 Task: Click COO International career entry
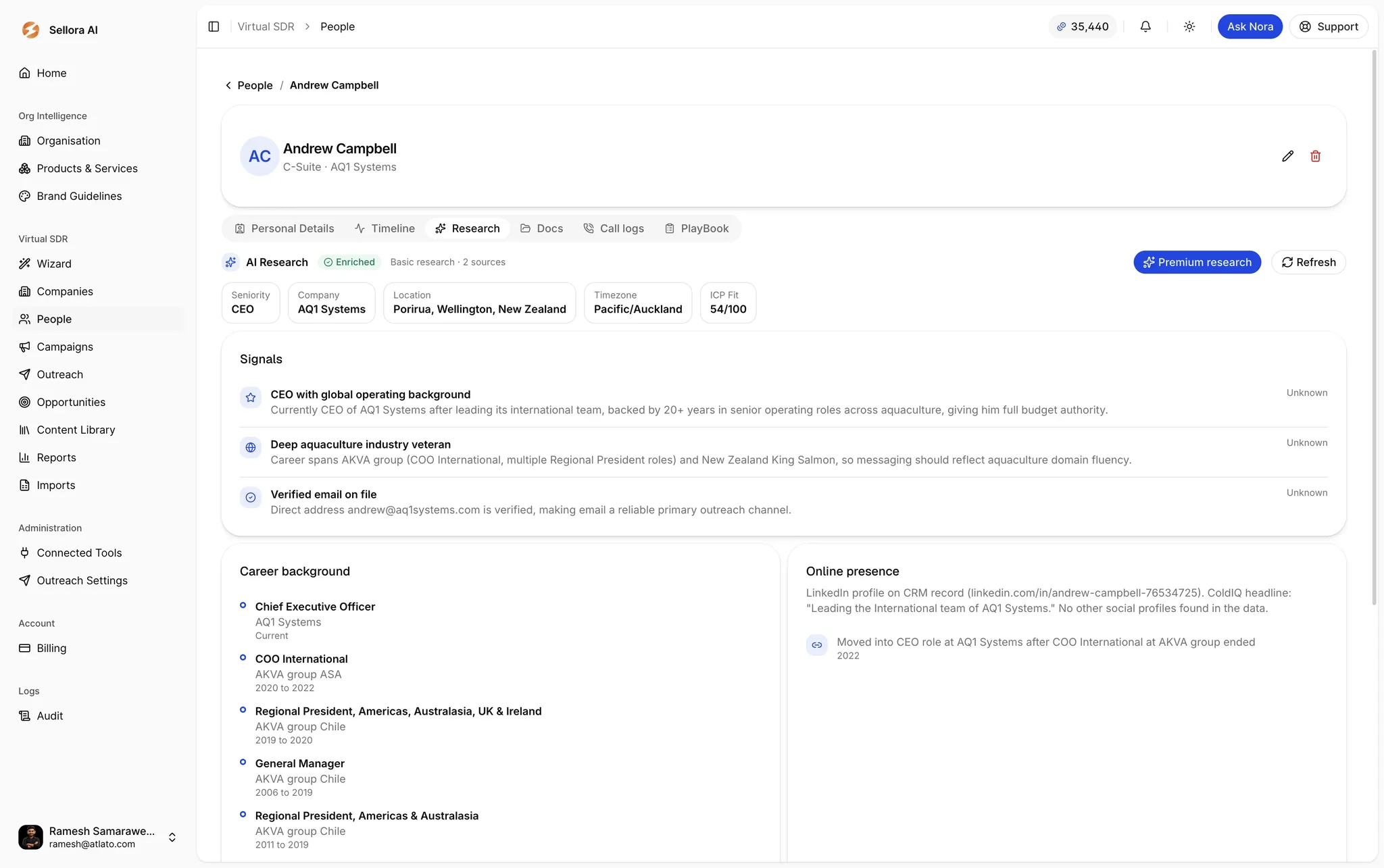(301, 672)
